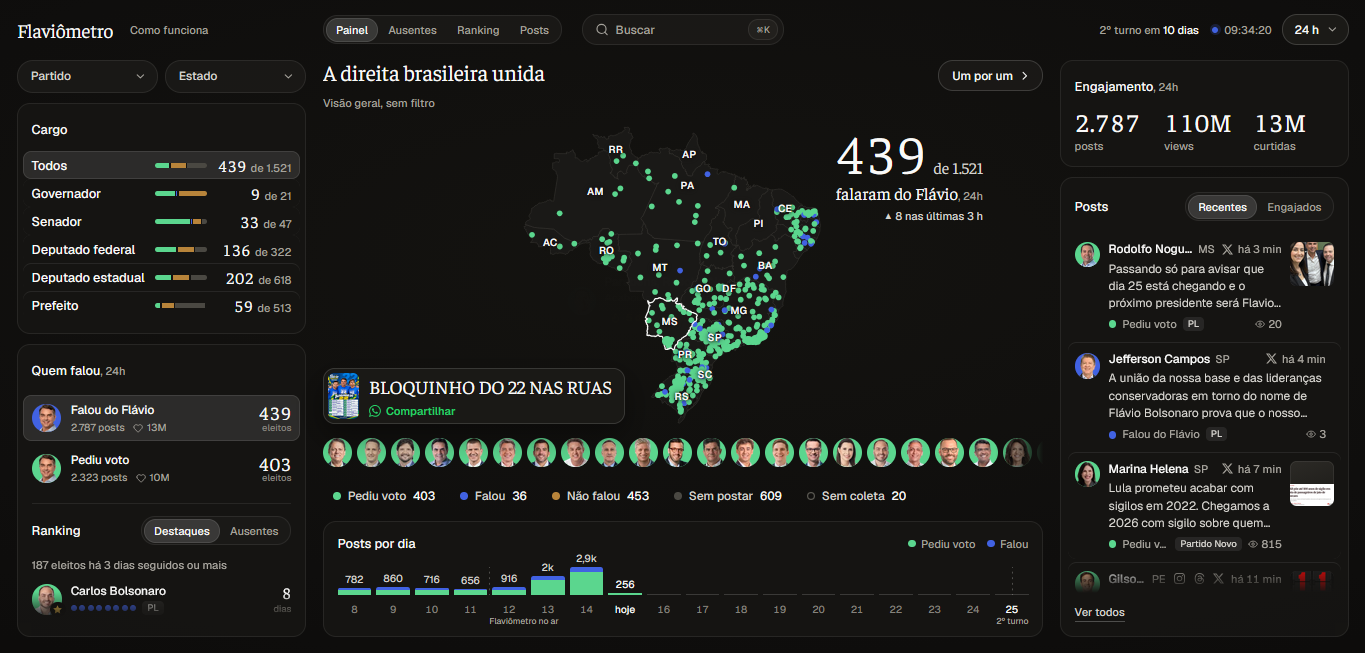Click the Um por um button
Screen dimensions: 1365x653
tap(990, 76)
